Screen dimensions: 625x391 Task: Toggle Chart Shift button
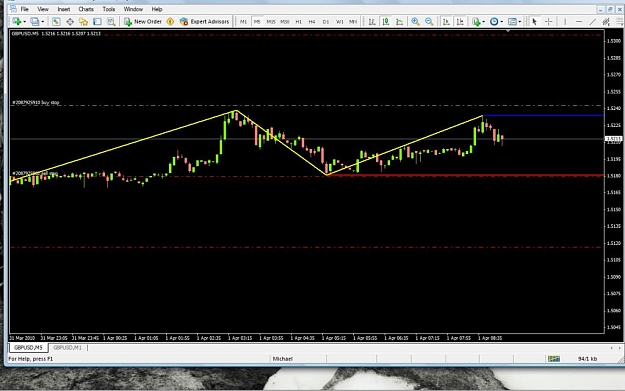click(x=460, y=22)
